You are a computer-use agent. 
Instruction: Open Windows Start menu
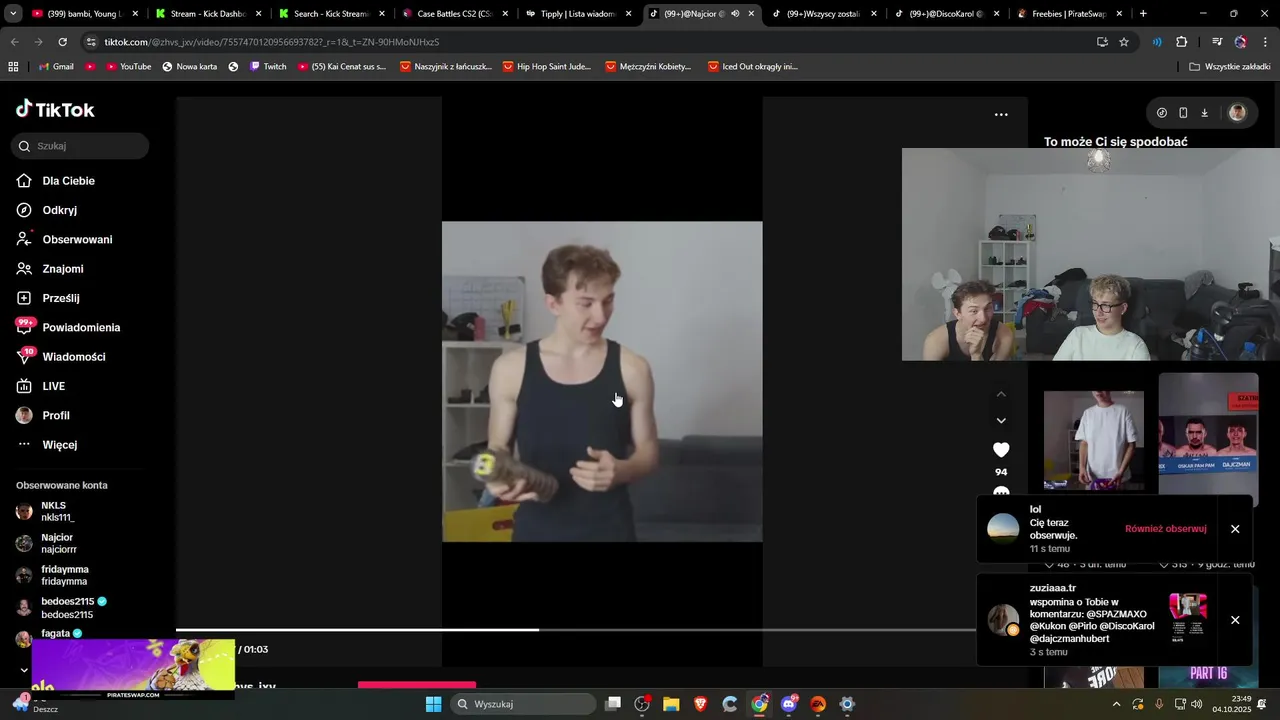pyautogui.click(x=434, y=704)
